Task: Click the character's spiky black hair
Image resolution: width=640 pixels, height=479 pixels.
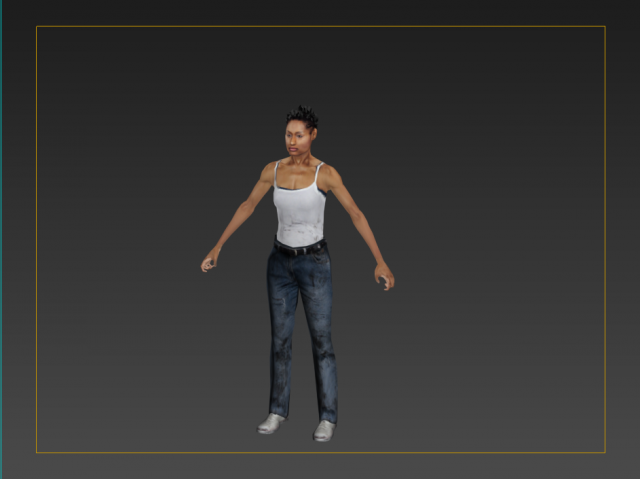Action: coord(302,117)
